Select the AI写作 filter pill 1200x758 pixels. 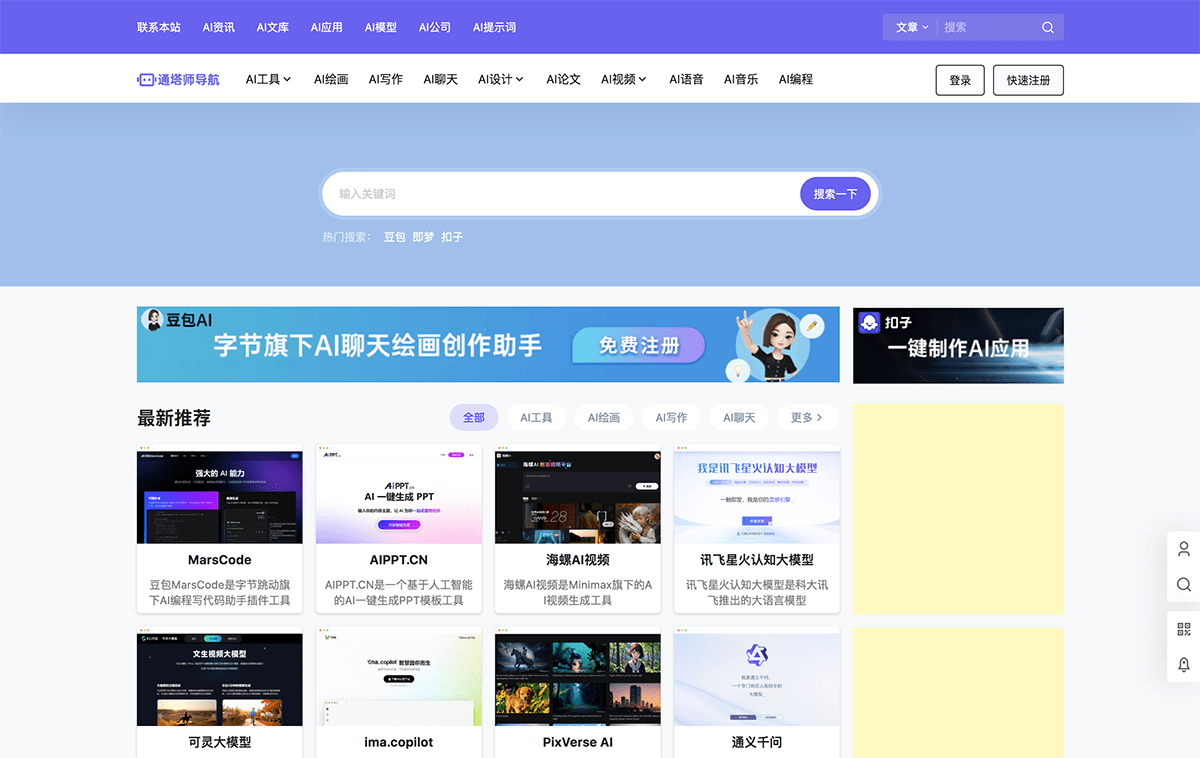click(x=671, y=417)
